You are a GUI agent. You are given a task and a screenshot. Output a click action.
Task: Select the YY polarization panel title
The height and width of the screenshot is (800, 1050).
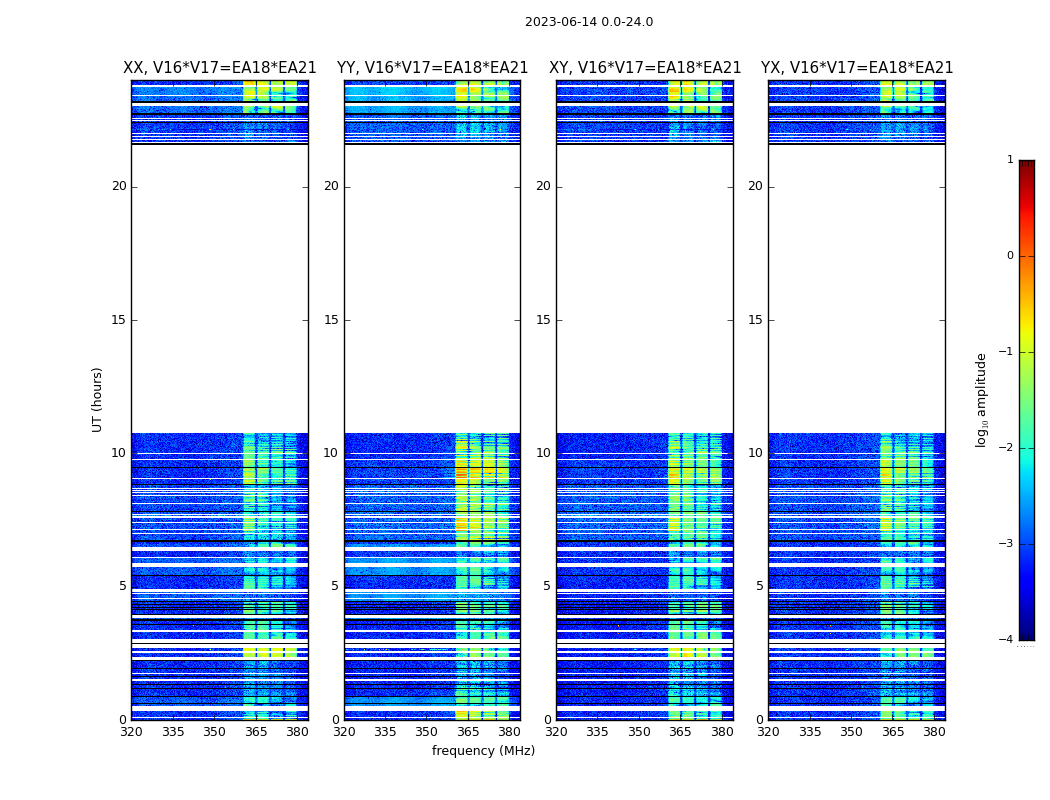(x=432, y=68)
